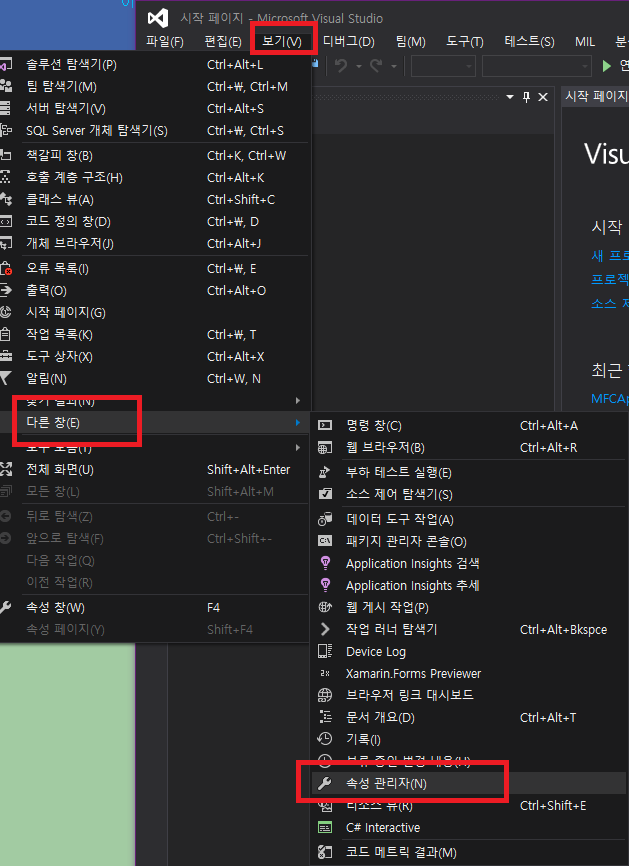The image size is (629, 866).
Task: Click the 명령 창(C) icon
Action: (x=325, y=426)
